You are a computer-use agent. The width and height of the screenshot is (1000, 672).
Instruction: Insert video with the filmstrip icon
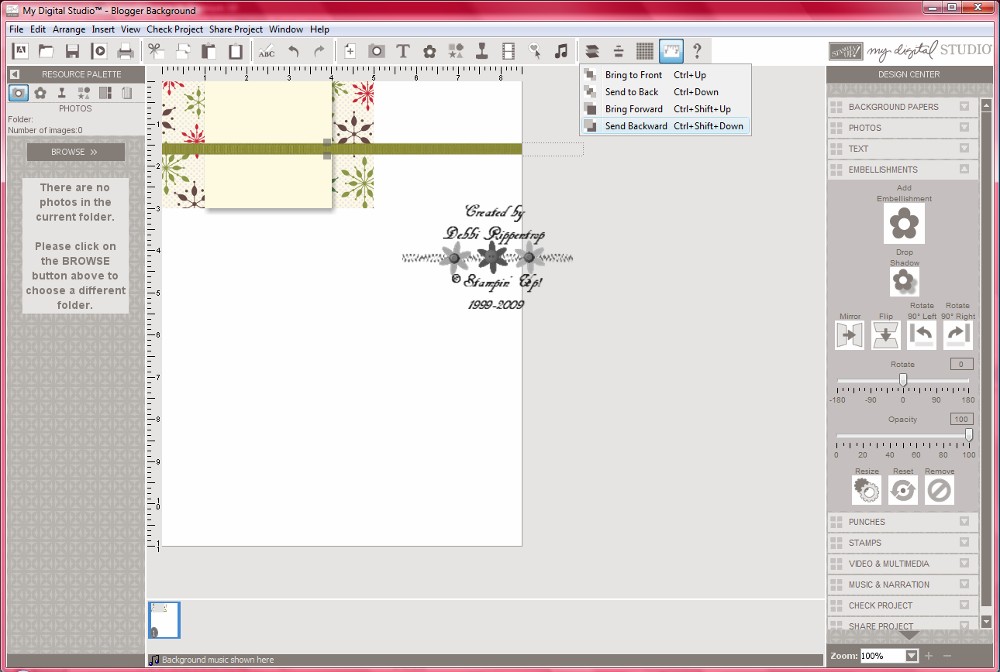(x=508, y=51)
